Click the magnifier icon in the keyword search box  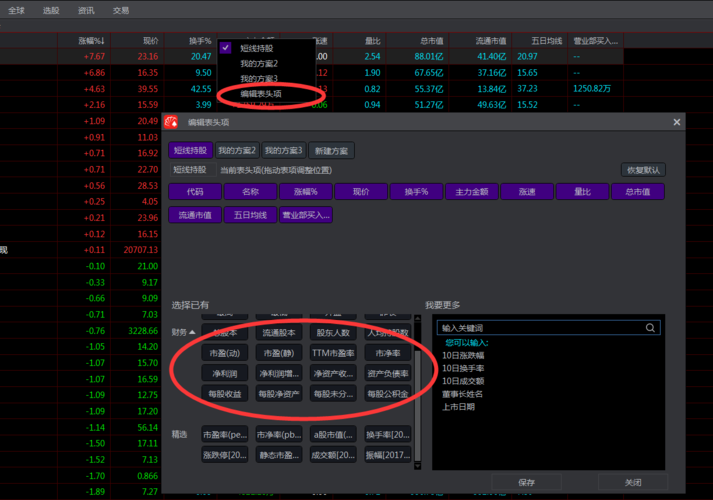[651, 327]
